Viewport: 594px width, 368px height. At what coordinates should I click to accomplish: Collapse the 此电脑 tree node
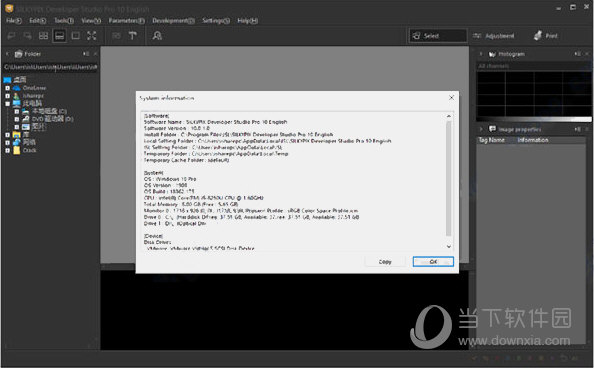[7, 103]
